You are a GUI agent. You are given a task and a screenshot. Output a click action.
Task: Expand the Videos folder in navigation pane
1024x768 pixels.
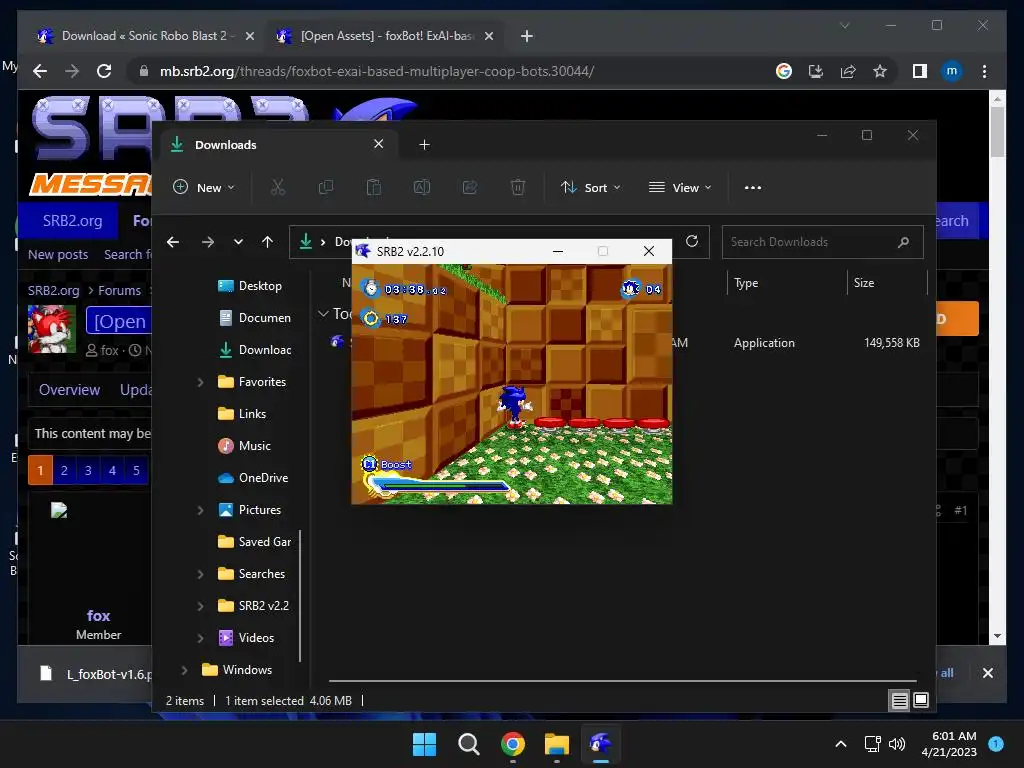(x=200, y=638)
